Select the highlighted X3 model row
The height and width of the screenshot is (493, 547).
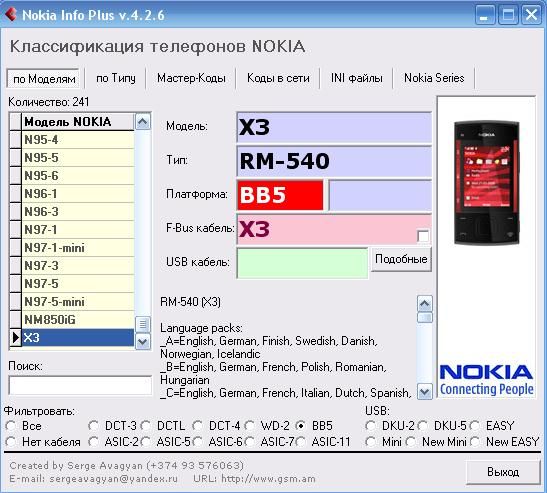78,338
